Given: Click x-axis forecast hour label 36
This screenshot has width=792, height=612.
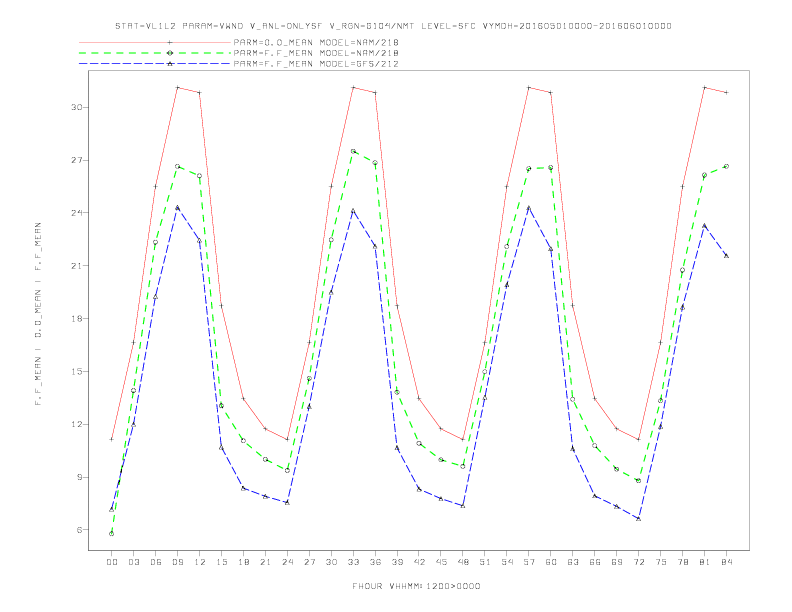Looking at the screenshot, I should (375, 562).
